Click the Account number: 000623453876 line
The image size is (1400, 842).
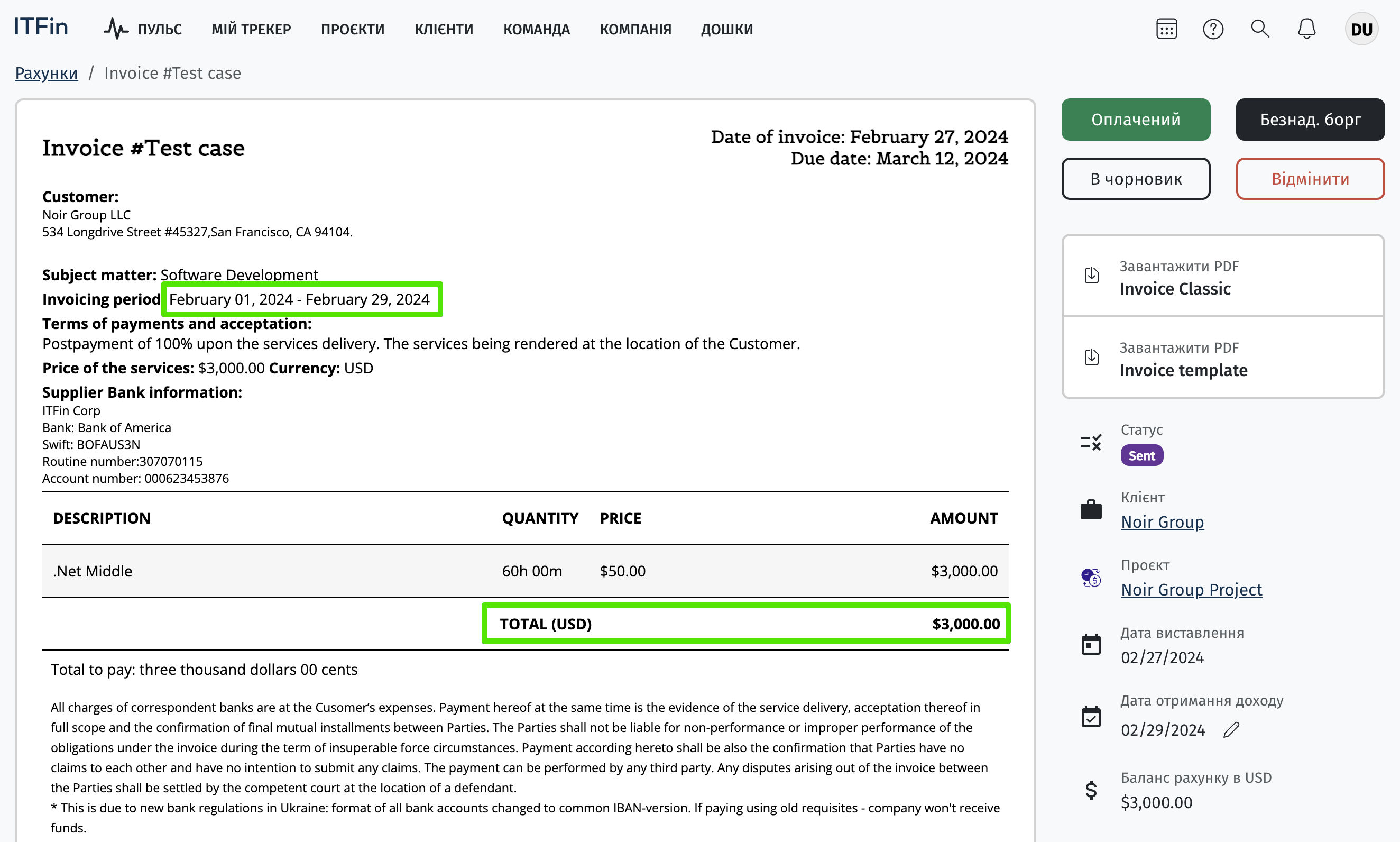pyautogui.click(x=135, y=478)
